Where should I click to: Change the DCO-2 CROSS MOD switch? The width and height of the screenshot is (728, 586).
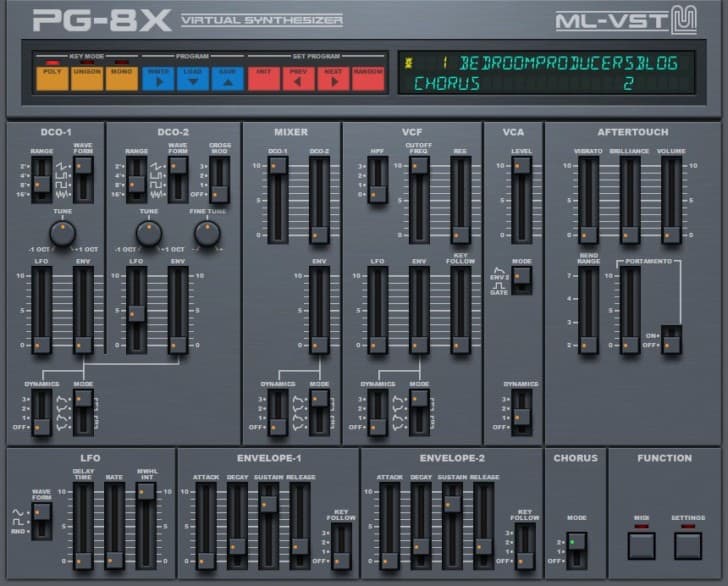219,180
